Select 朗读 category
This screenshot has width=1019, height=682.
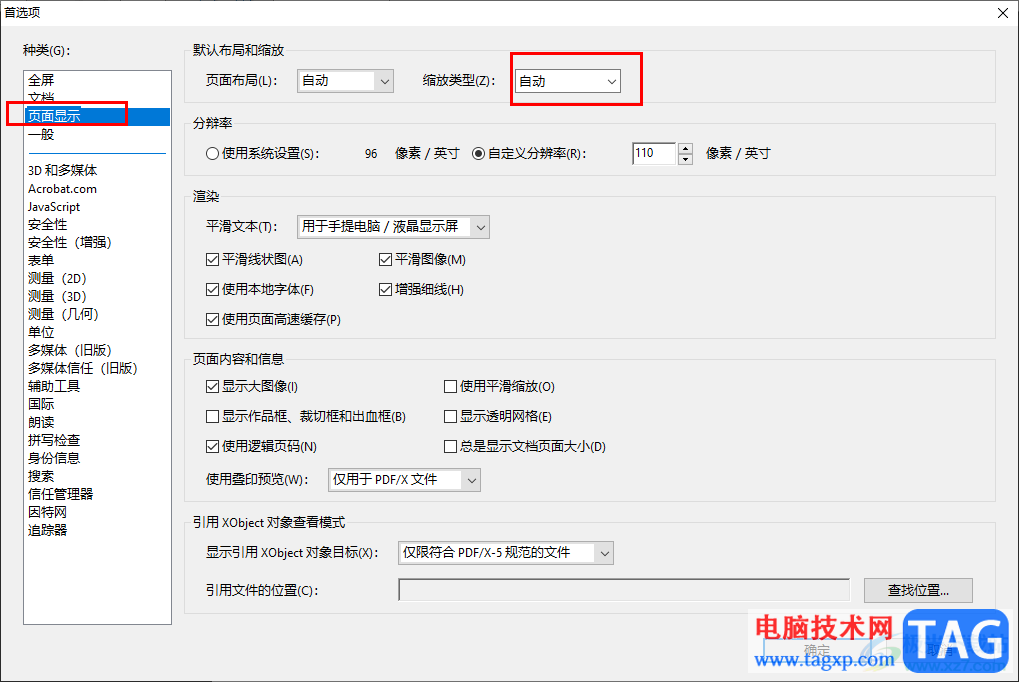tap(41, 423)
